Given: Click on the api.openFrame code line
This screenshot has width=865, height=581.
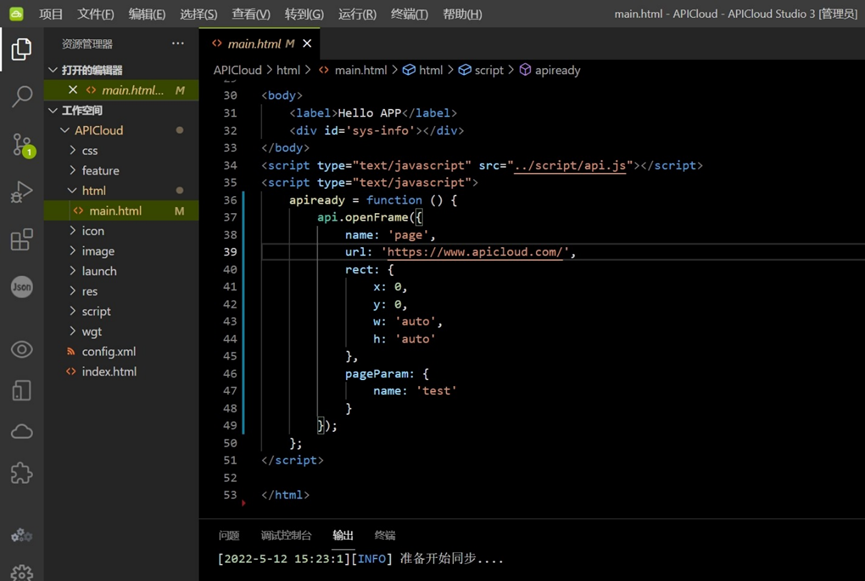Looking at the screenshot, I should [x=370, y=217].
